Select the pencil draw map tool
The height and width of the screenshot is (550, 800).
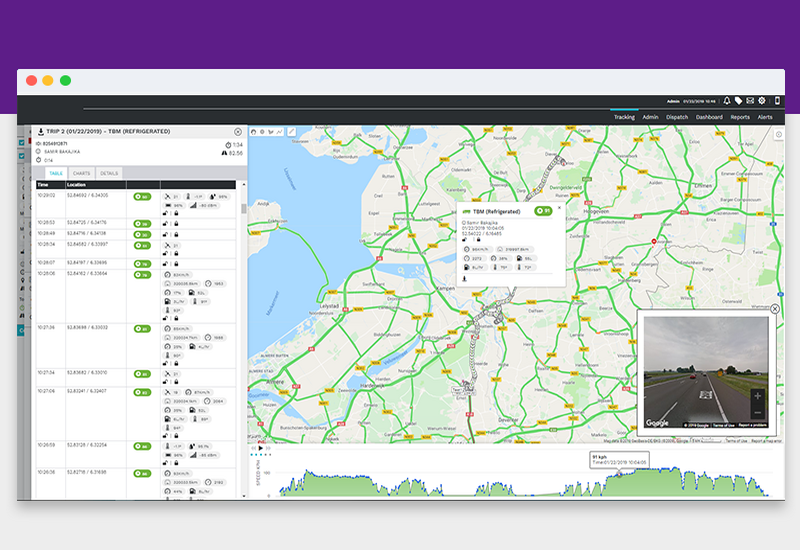pos(291,132)
